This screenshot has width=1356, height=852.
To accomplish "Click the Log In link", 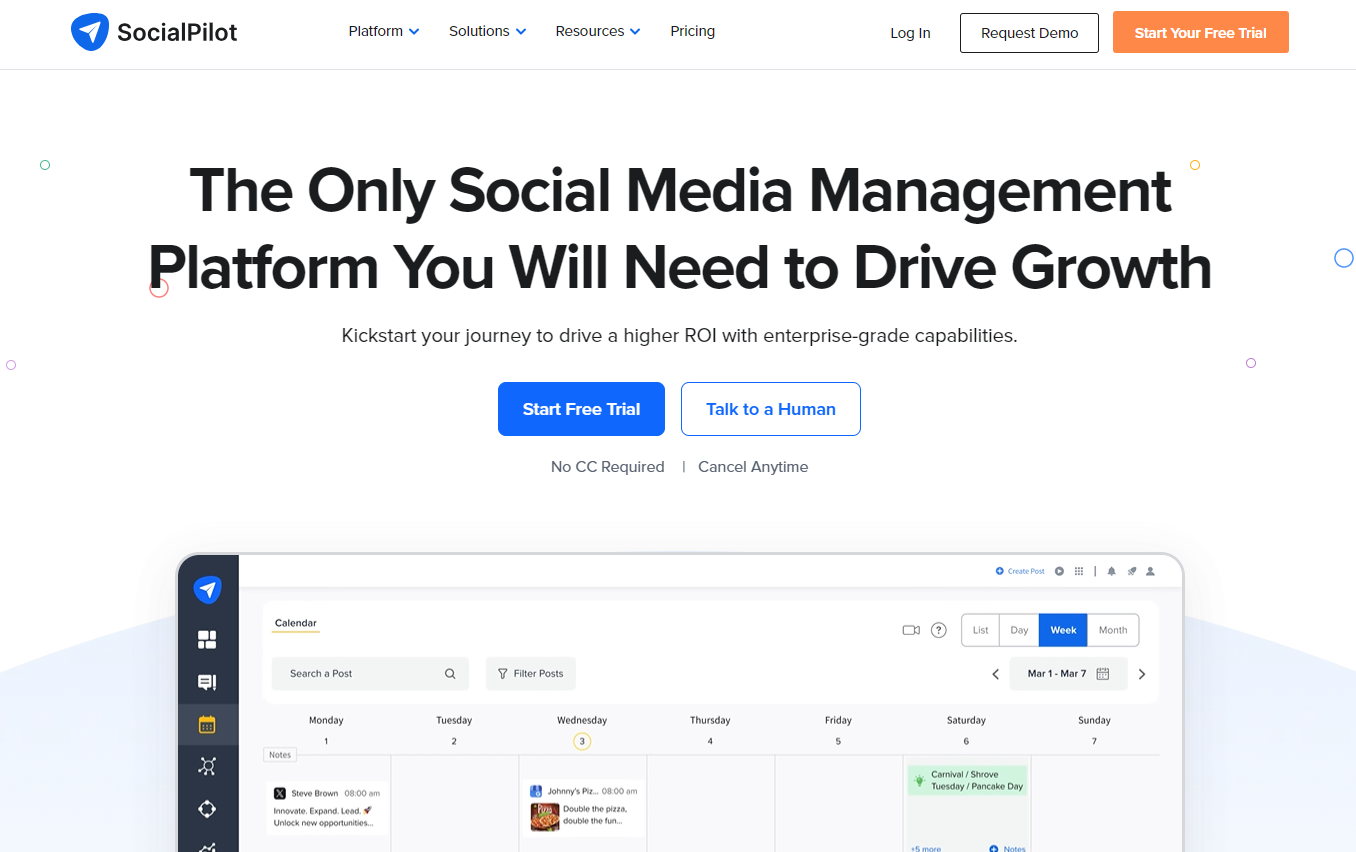I will point(910,33).
